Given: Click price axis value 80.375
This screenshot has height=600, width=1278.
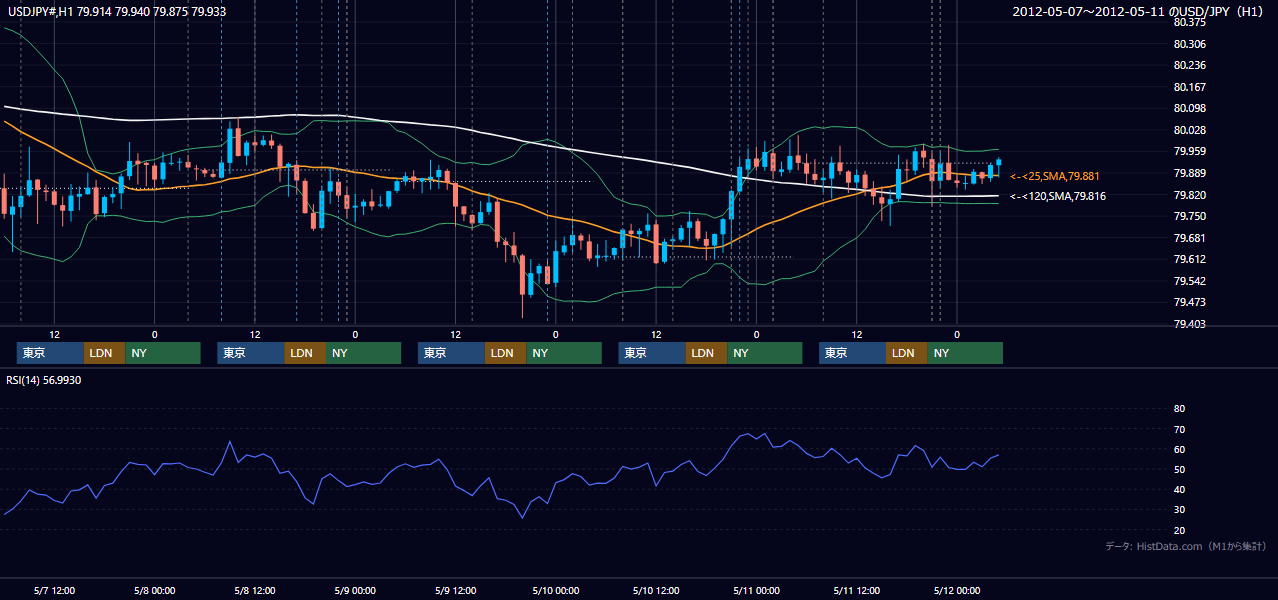Looking at the screenshot, I should (x=1189, y=22).
